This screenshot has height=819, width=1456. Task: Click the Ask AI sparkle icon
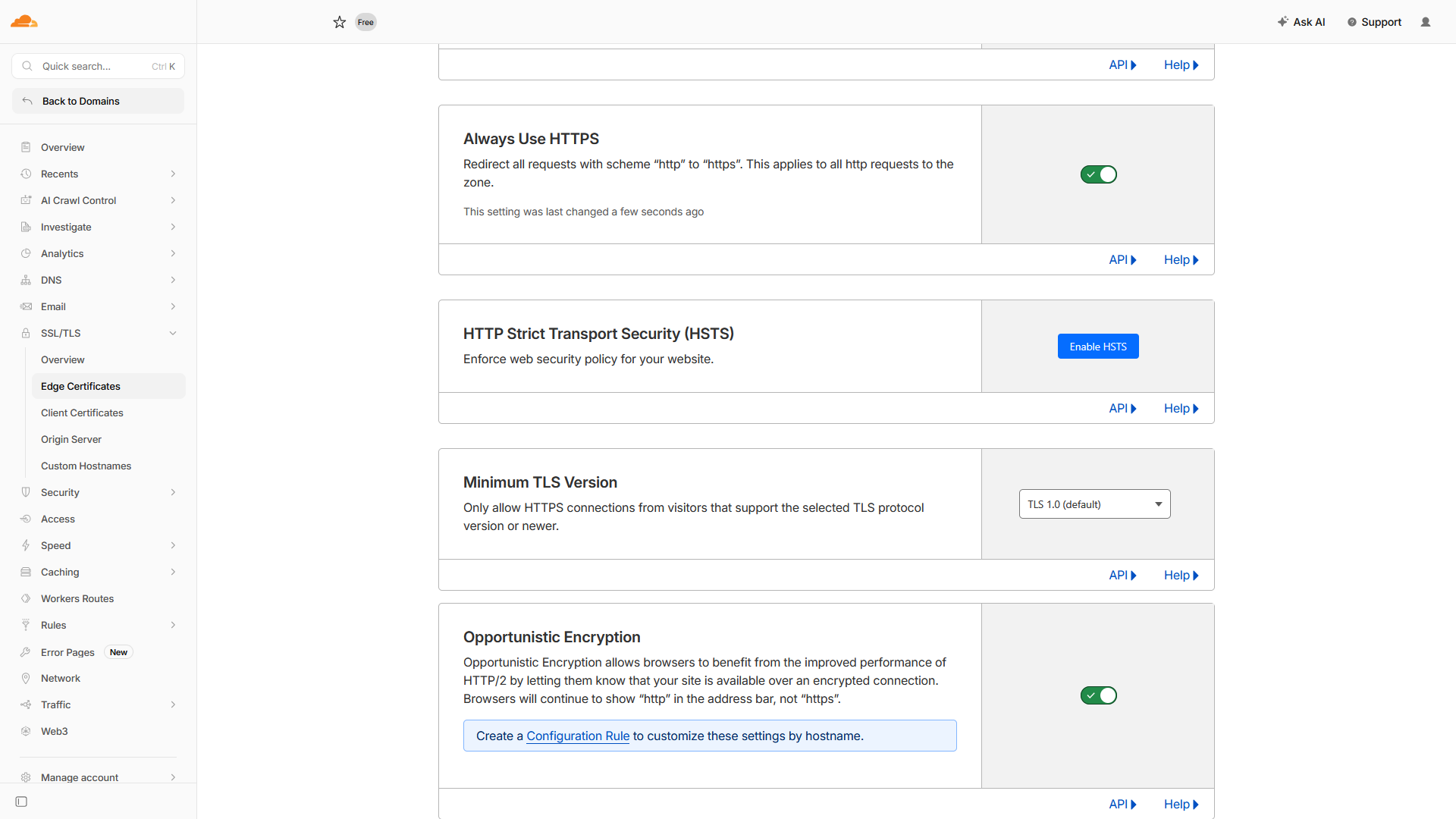coord(1282,22)
